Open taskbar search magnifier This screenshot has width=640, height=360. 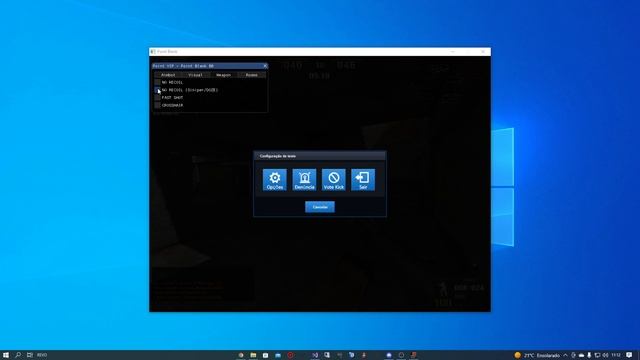18,355
